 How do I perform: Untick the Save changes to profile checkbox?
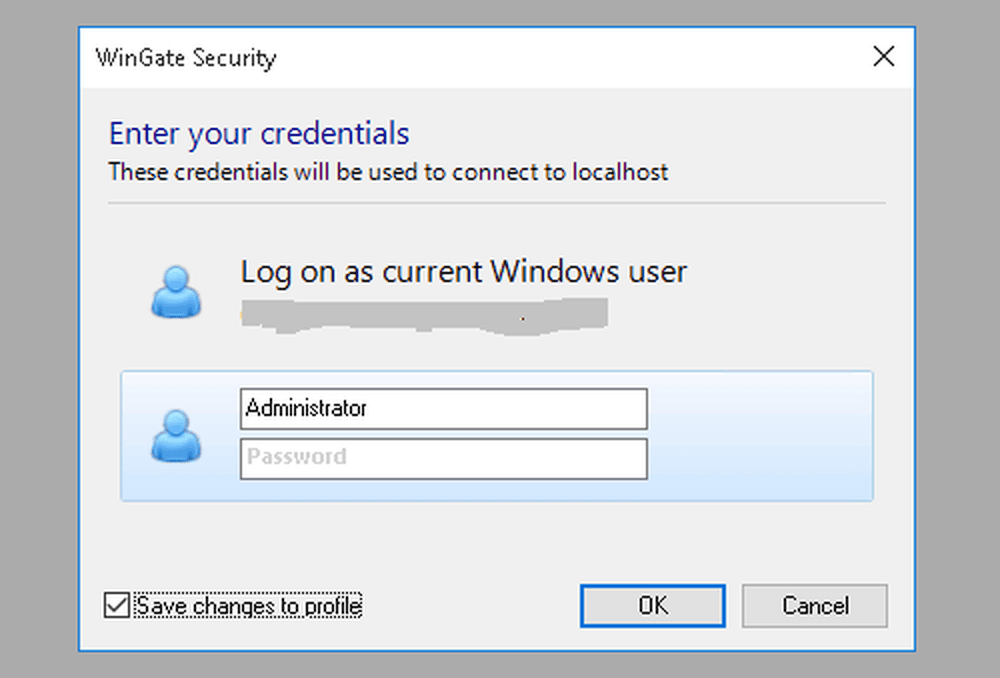(x=117, y=605)
